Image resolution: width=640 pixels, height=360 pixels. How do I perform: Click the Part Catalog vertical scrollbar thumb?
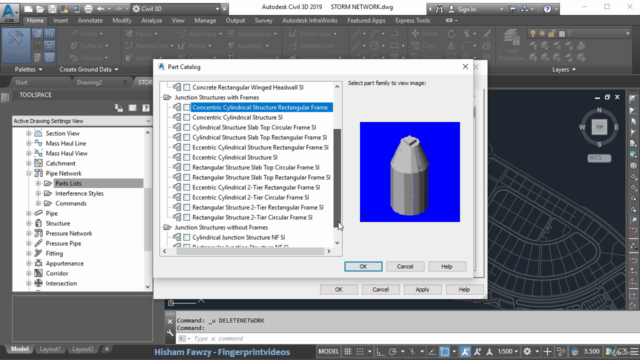pos(337,178)
